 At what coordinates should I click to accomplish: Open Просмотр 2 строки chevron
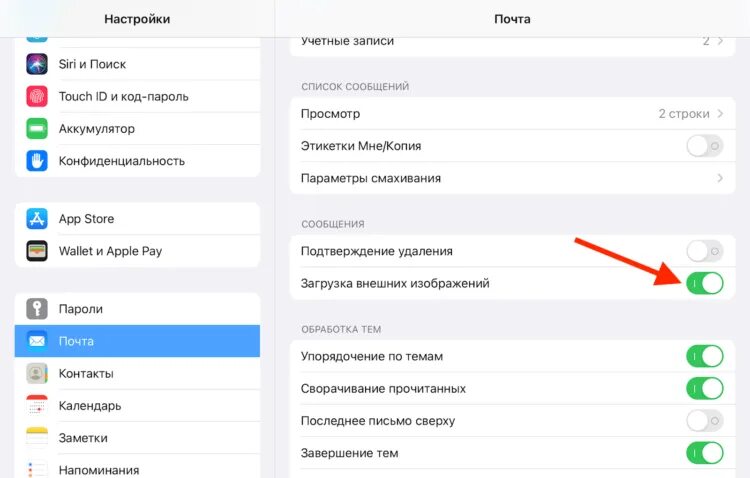tap(720, 114)
